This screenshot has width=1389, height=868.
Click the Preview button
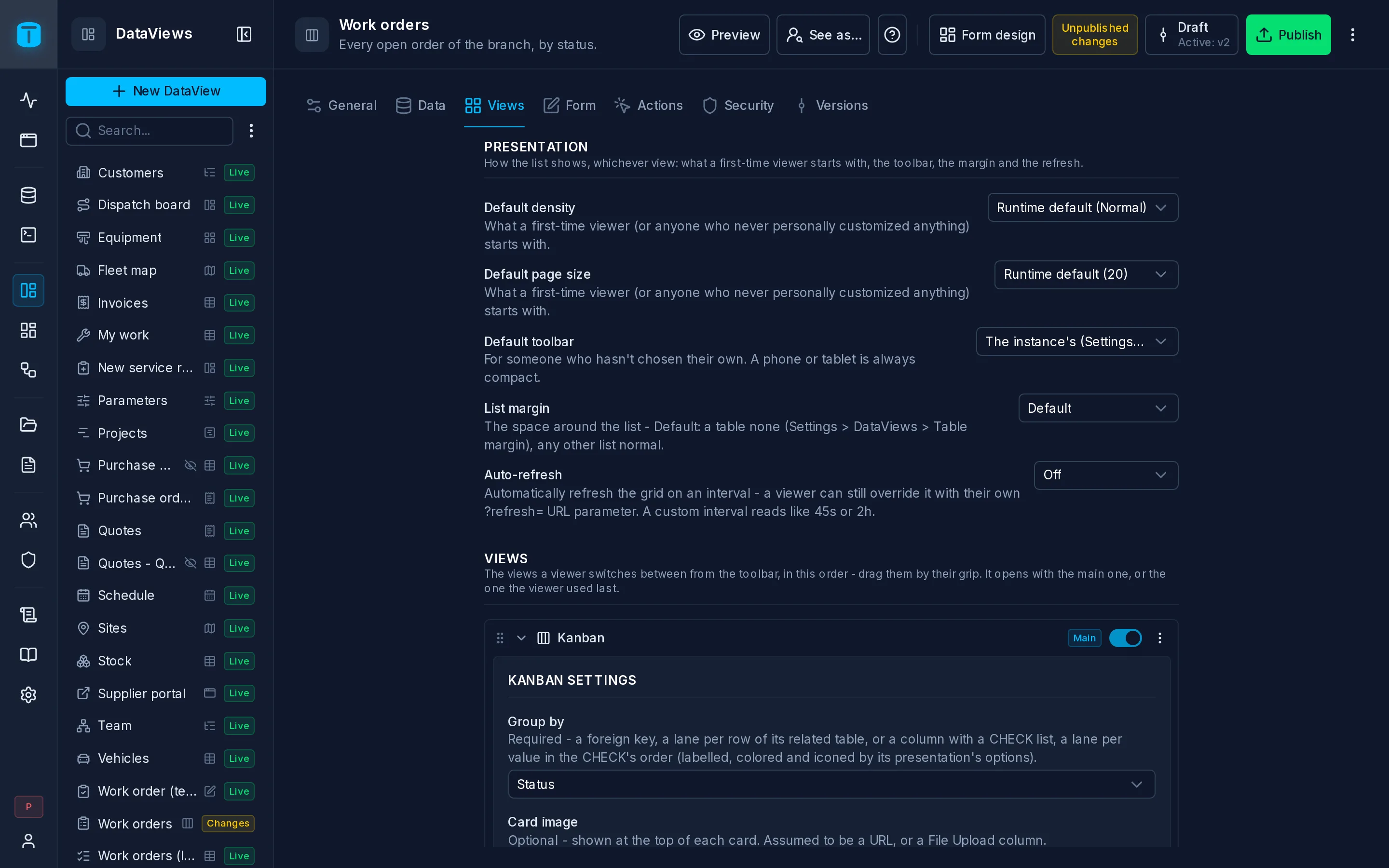724,35
